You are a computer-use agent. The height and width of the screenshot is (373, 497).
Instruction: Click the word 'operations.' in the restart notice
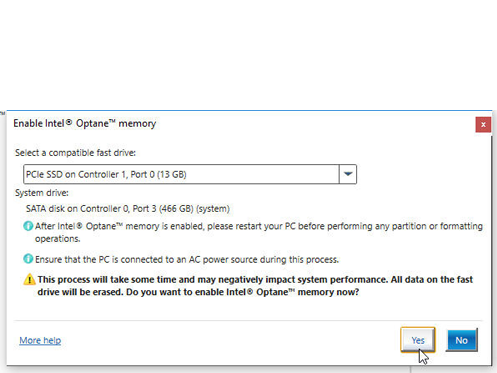tap(58, 239)
